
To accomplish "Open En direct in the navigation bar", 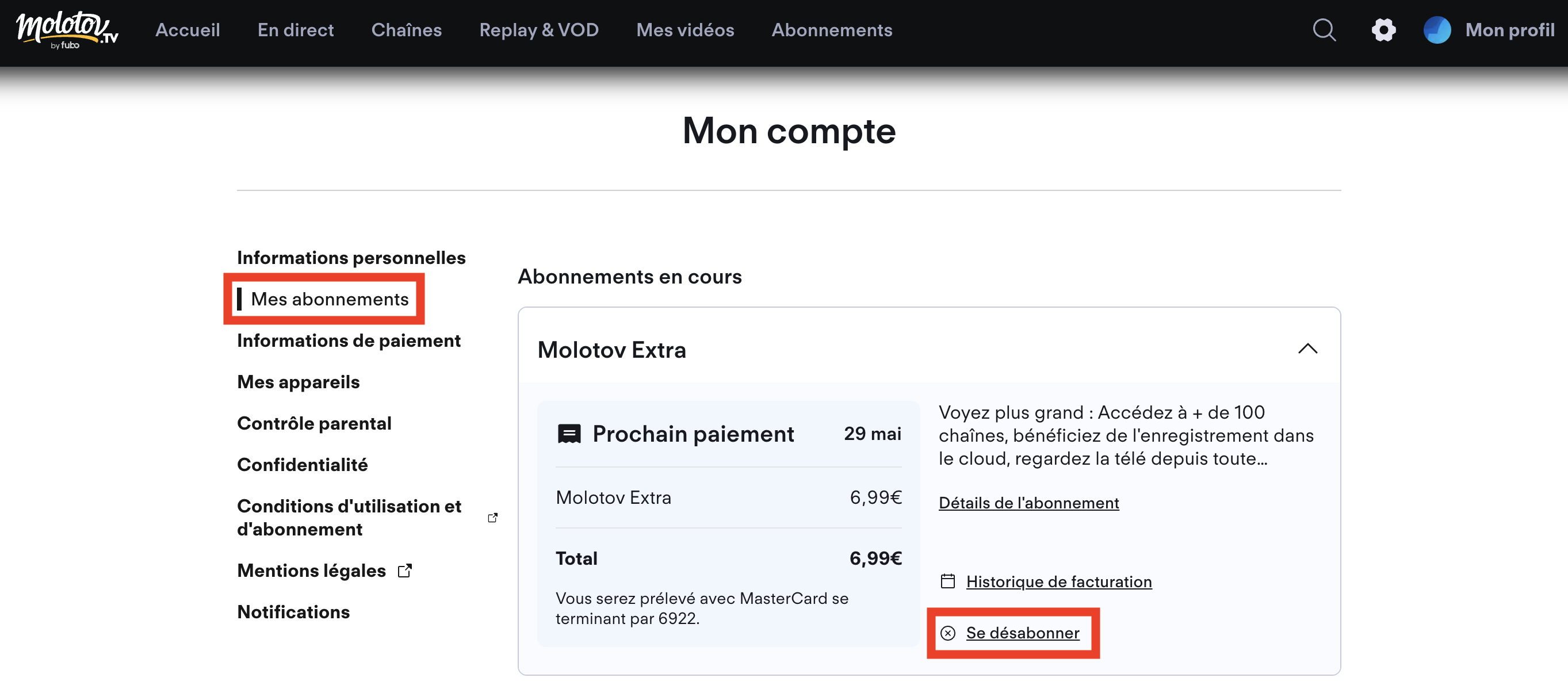I will pyautogui.click(x=296, y=30).
